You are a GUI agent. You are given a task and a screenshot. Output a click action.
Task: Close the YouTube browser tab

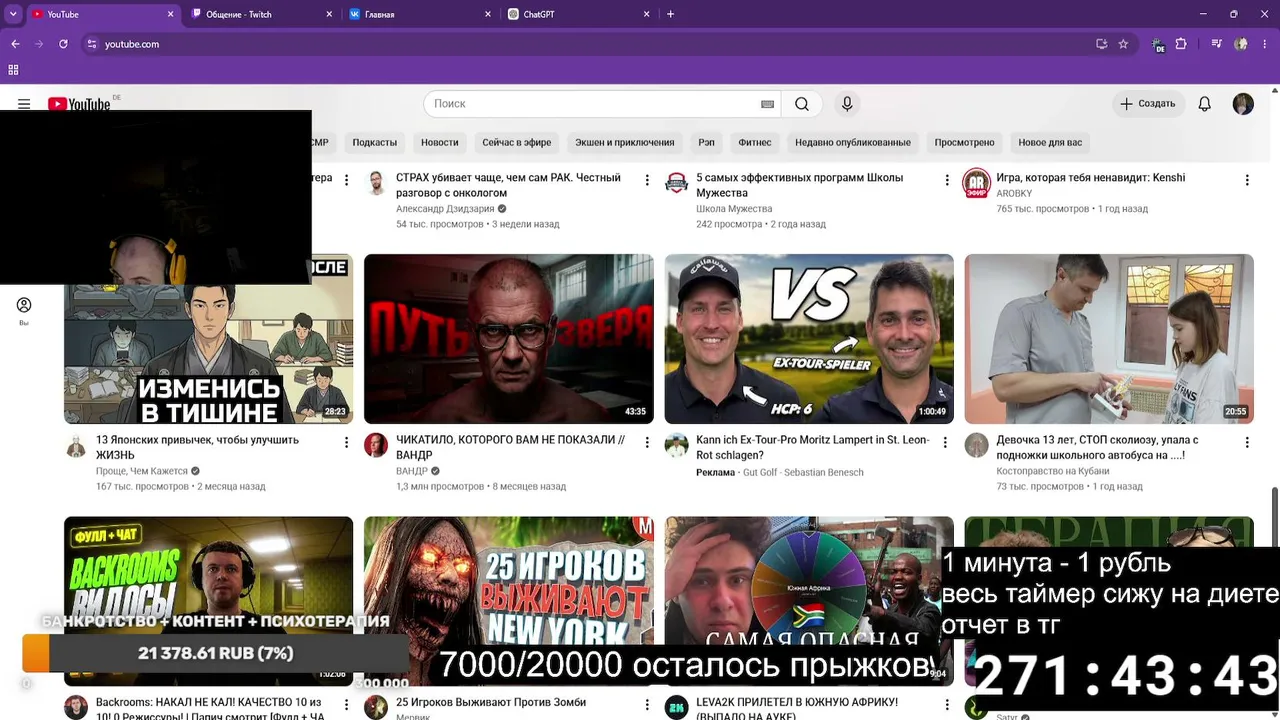(170, 14)
